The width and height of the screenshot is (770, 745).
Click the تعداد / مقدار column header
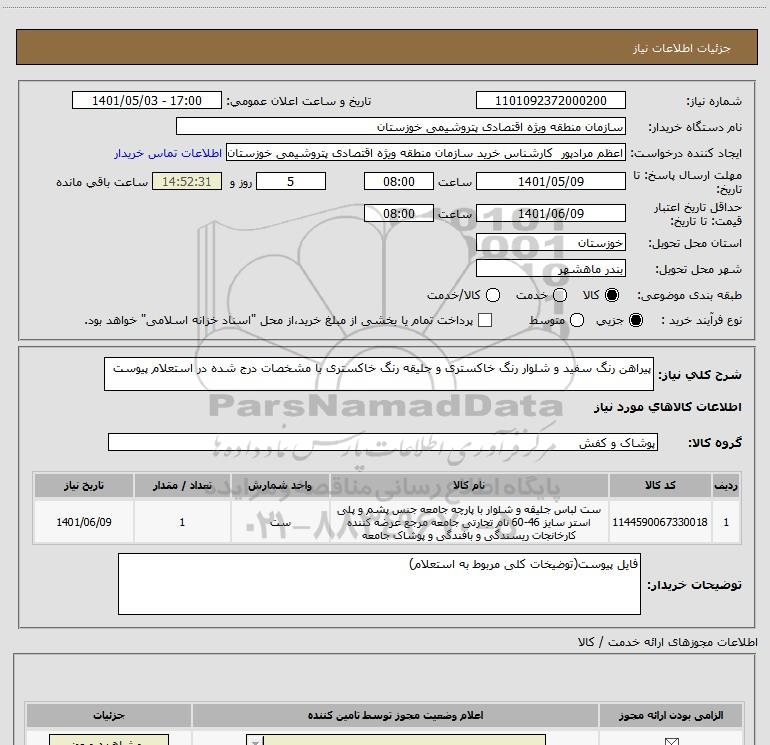click(182, 485)
